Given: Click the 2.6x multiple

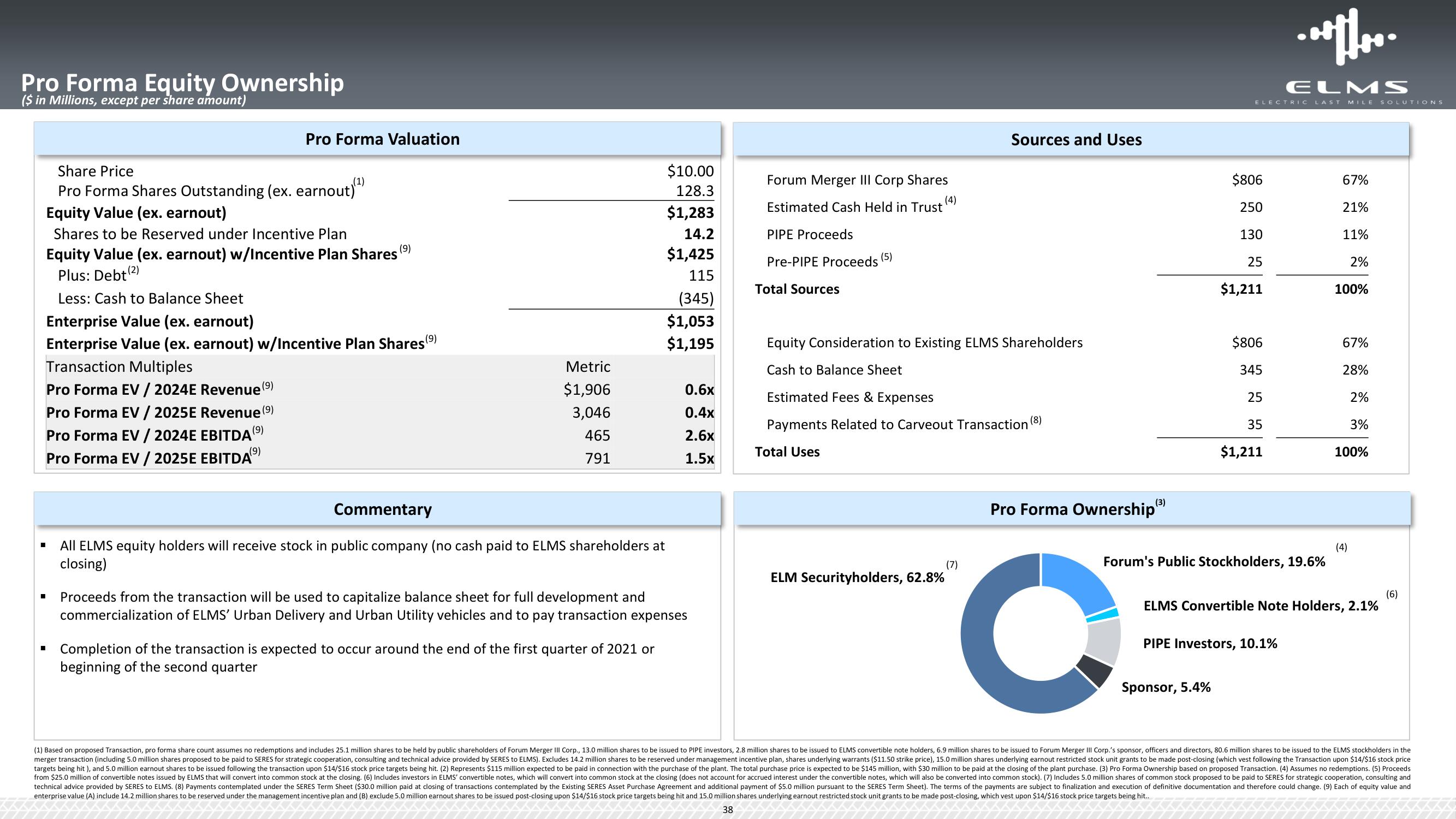Looking at the screenshot, I should click(x=699, y=435).
